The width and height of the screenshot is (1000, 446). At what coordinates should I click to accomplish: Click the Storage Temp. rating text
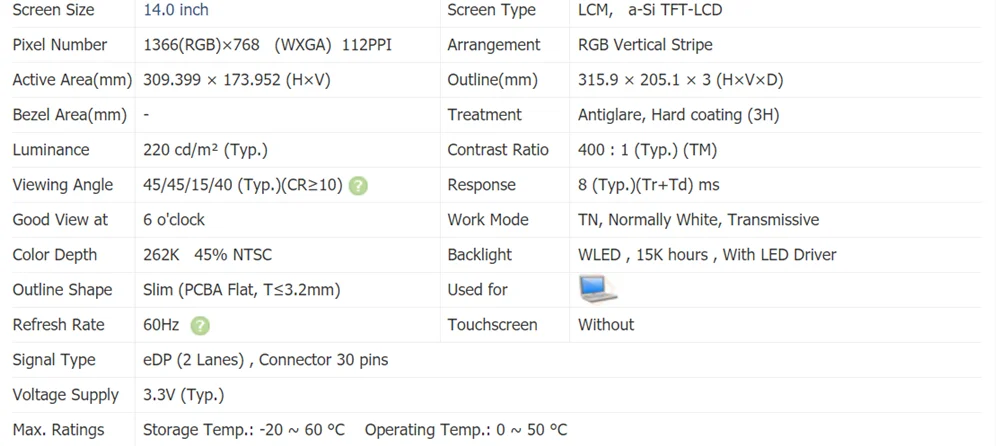pos(244,430)
